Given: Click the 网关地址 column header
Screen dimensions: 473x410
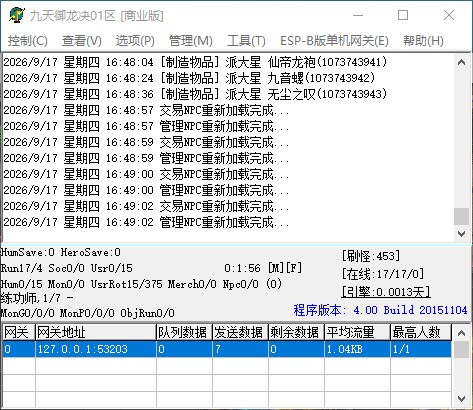Looking at the screenshot, I should click(x=96, y=332).
